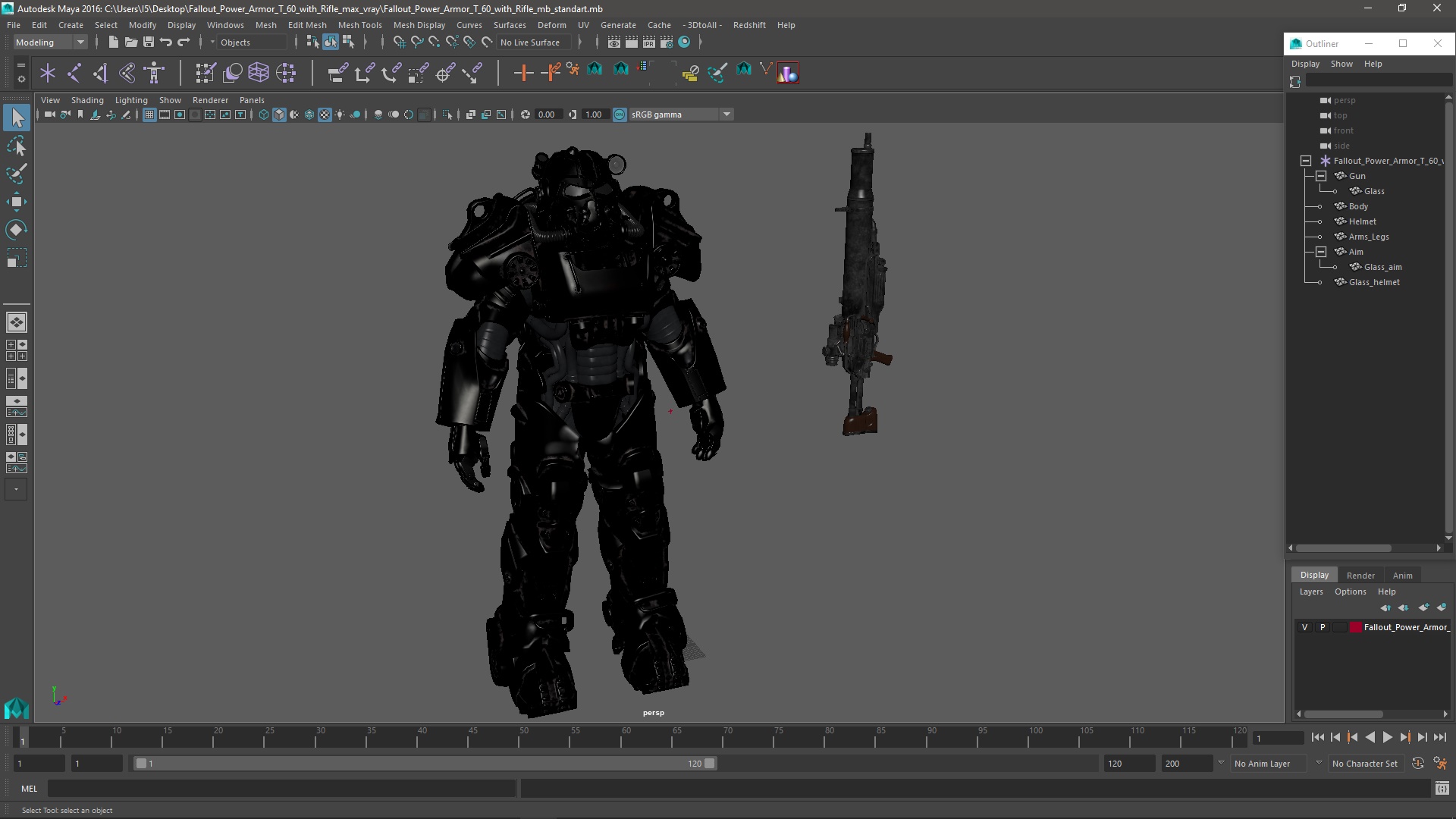
Task: Click the time range slider bar
Action: click(425, 764)
